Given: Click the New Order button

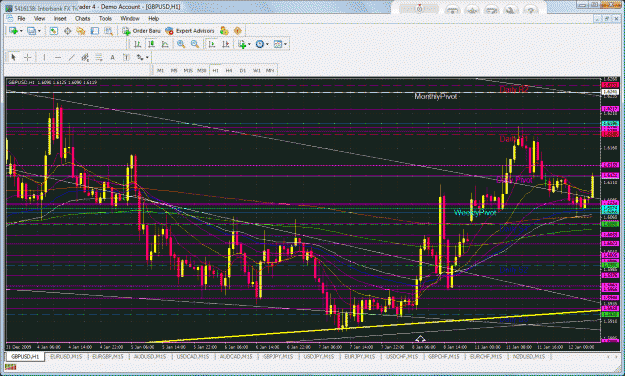Looking at the screenshot, I should pyautogui.click(x=142, y=31).
